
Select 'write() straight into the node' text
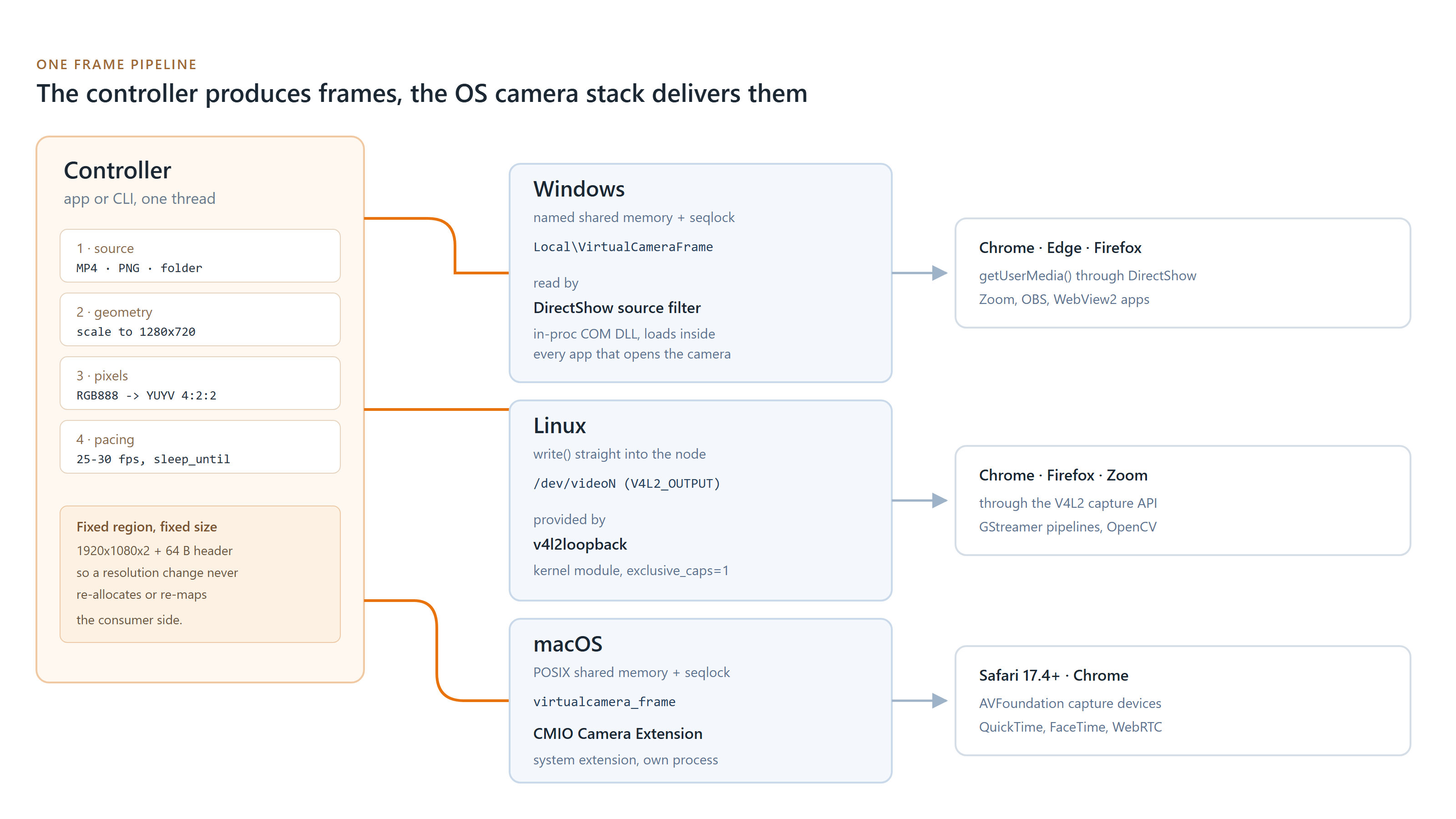(619, 455)
